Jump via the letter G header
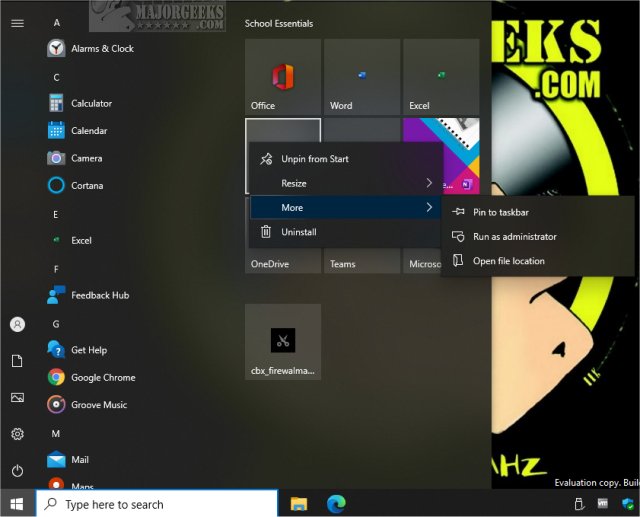Viewport: 640px width, 517px height. 56,324
